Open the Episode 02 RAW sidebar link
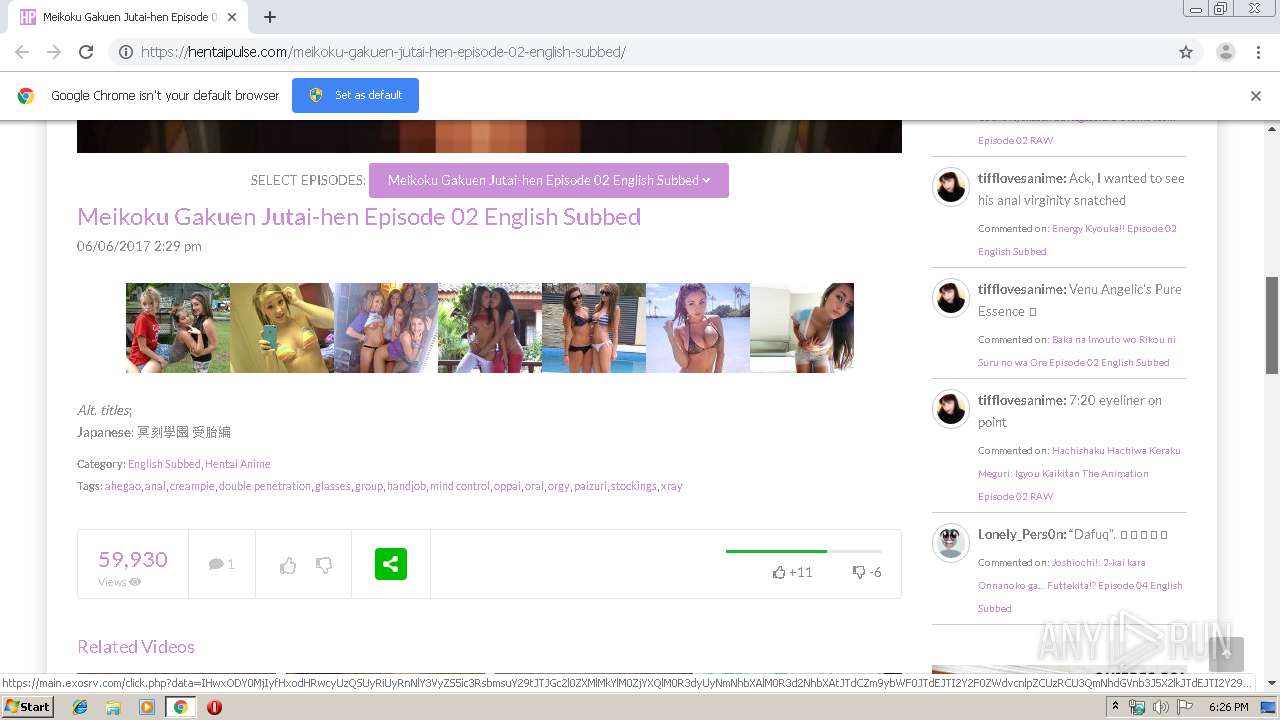The image size is (1280, 720). click(x=1015, y=140)
